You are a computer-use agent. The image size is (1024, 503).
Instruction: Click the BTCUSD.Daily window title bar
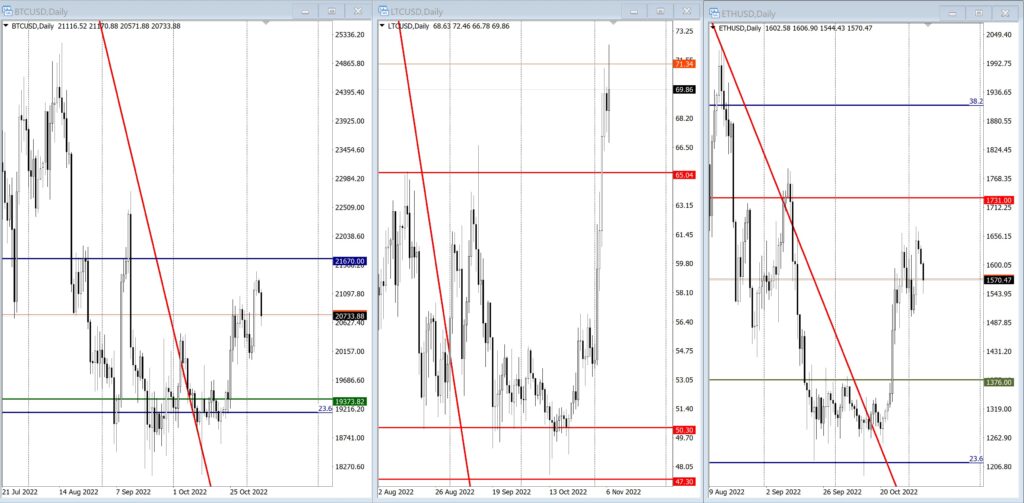(150, 11)
